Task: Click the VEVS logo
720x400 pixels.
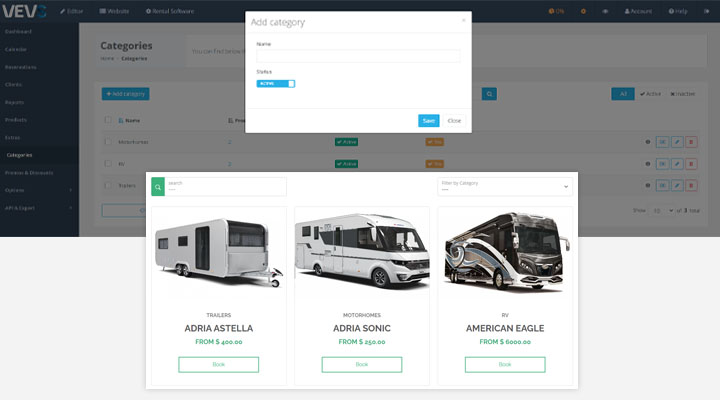Action: (24, 11)
